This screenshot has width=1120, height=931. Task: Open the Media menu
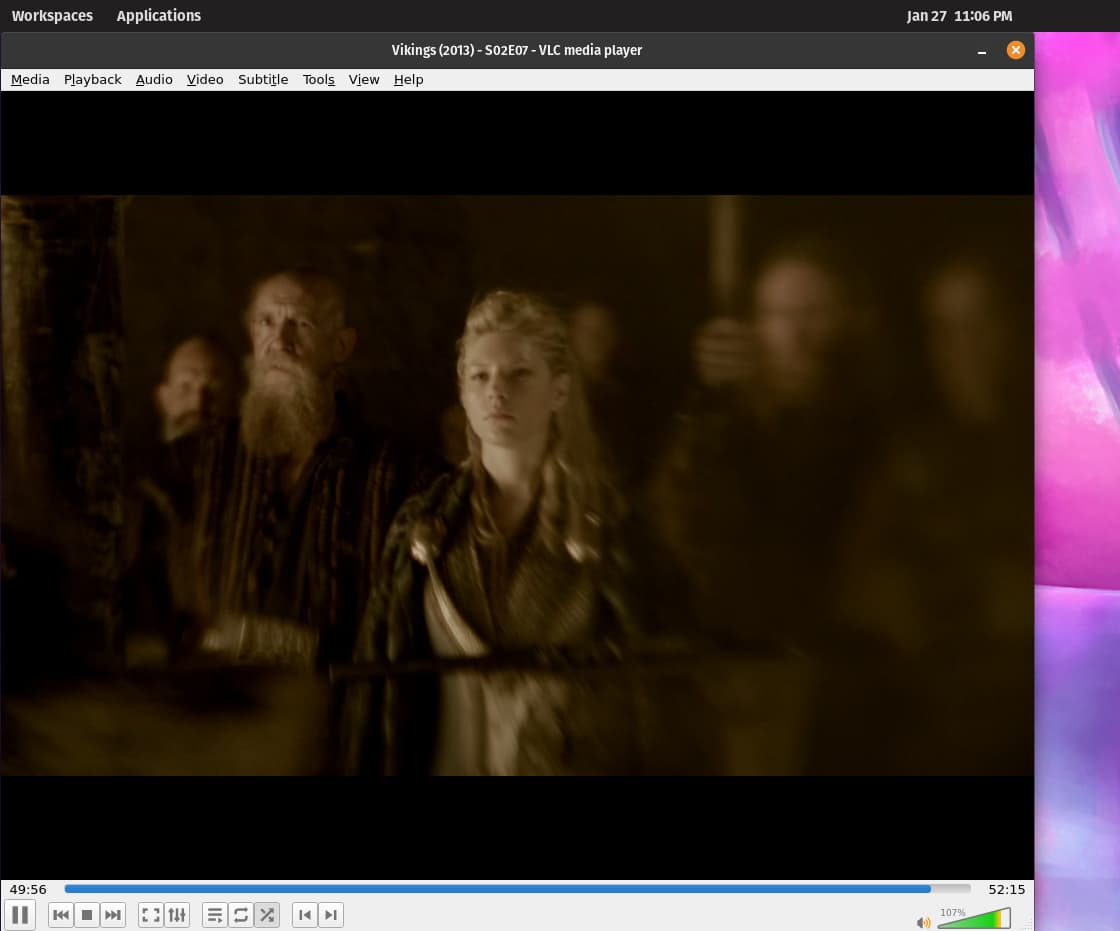pos(30,80)
